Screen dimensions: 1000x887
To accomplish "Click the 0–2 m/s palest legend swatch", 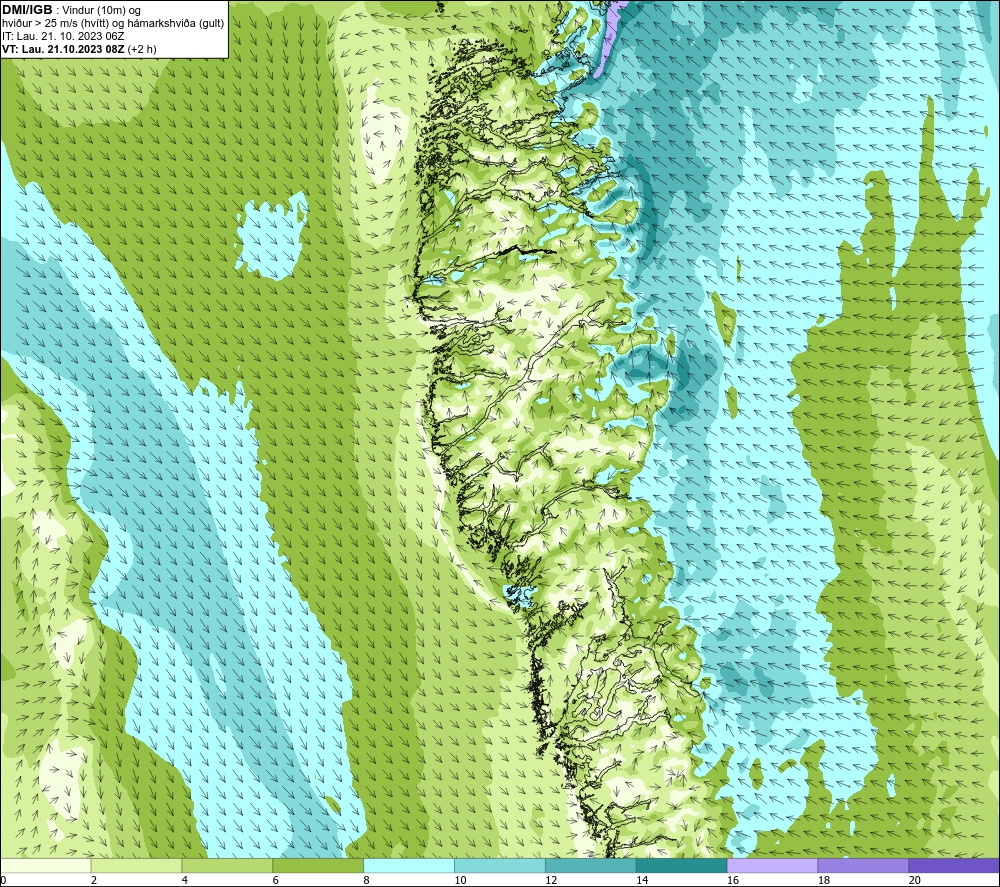I will point(46,865).
